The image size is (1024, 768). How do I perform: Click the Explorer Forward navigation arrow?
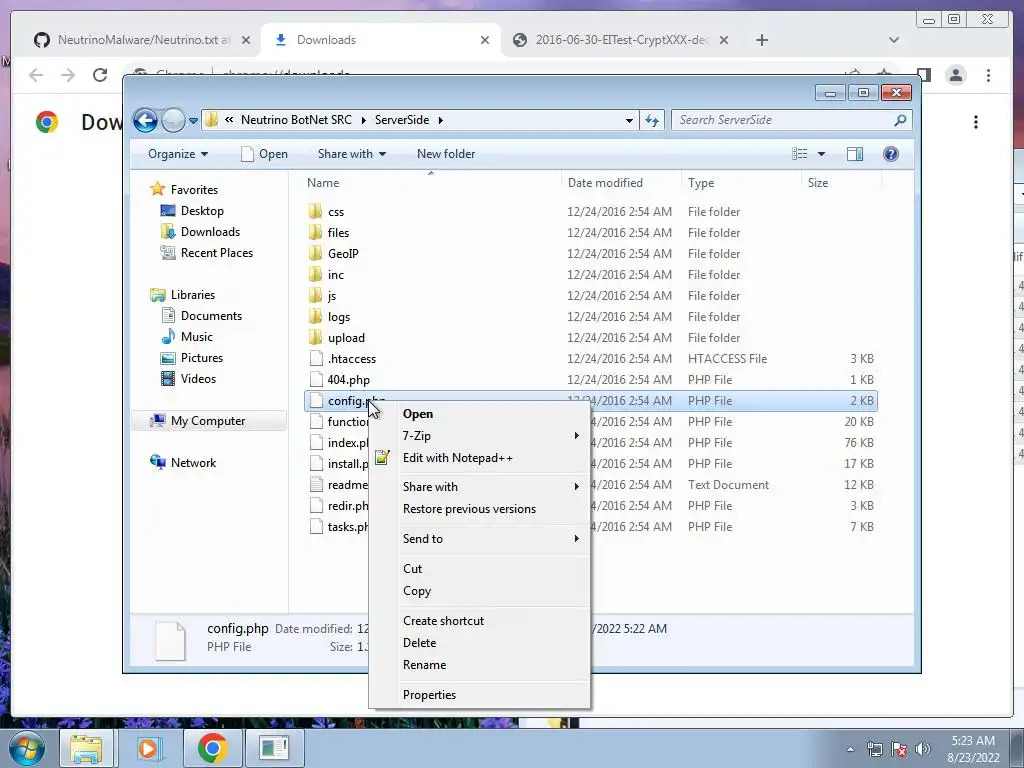pos(173,120)
